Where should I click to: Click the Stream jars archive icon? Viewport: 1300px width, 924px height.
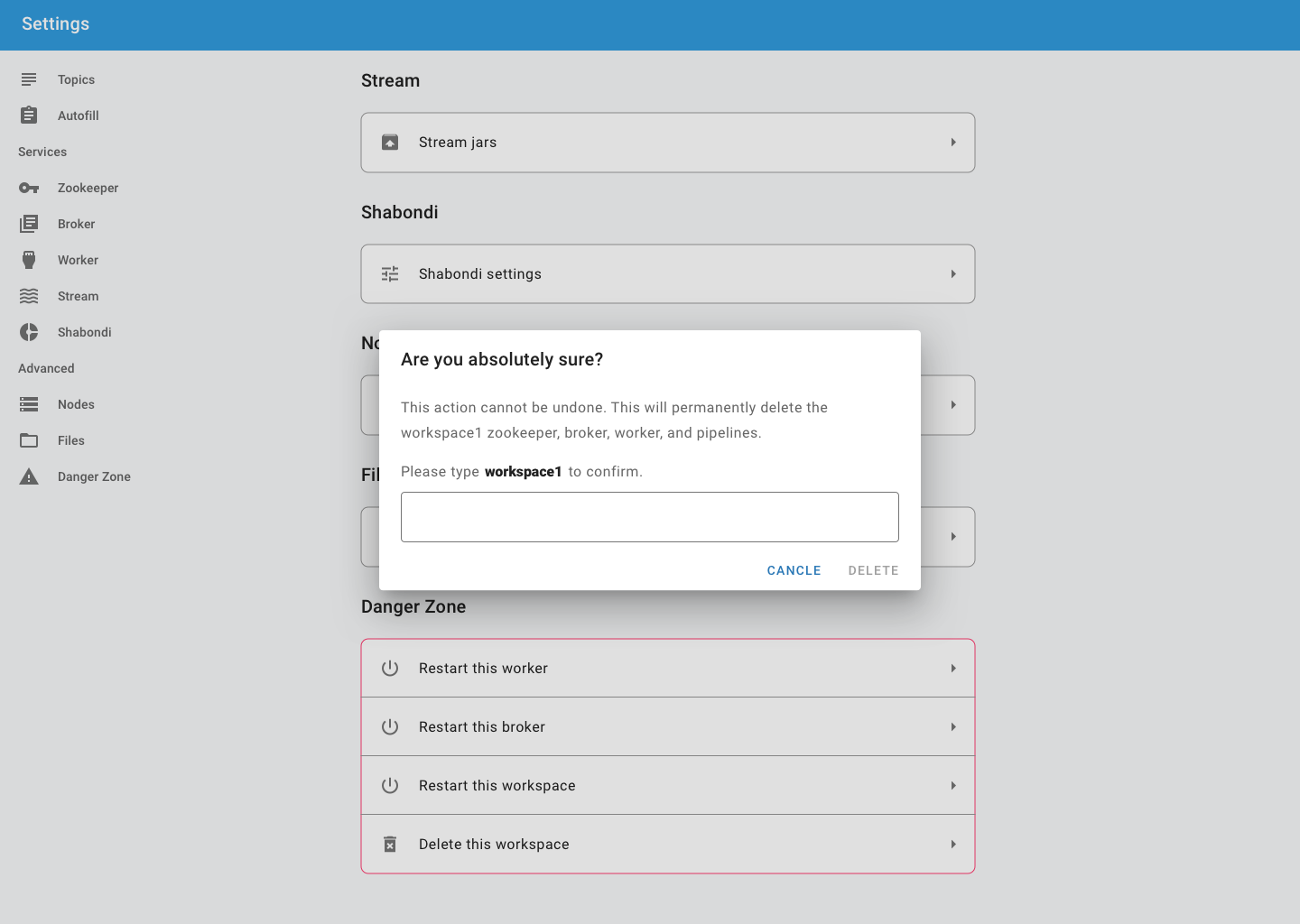pos(390,143)
